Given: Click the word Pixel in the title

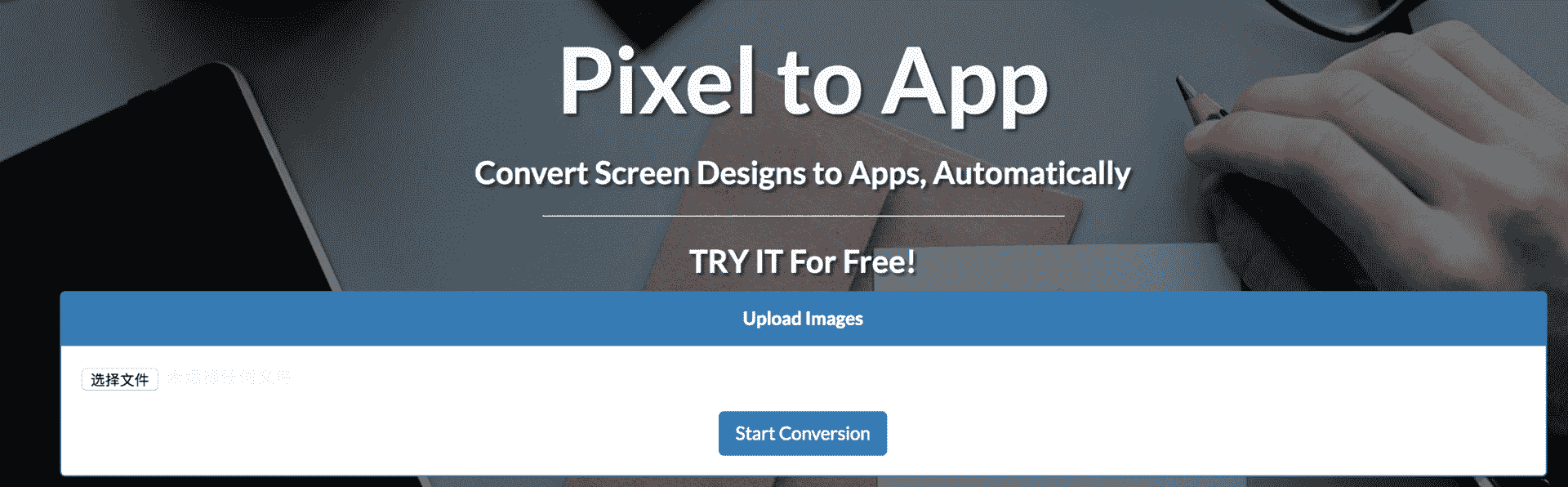Looking at the screenshot, I should click(658, 82).
